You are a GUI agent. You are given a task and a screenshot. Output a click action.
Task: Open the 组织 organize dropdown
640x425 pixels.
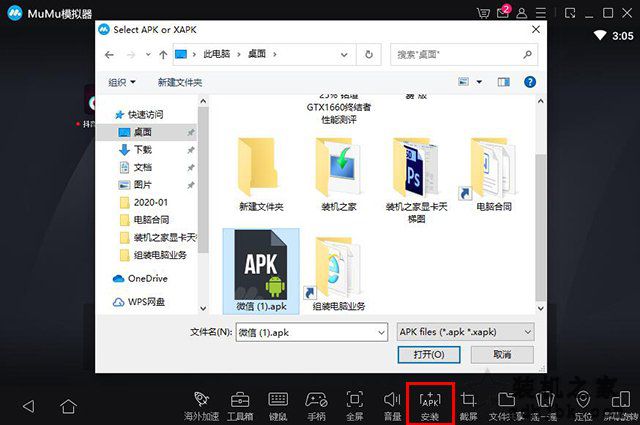121,82
